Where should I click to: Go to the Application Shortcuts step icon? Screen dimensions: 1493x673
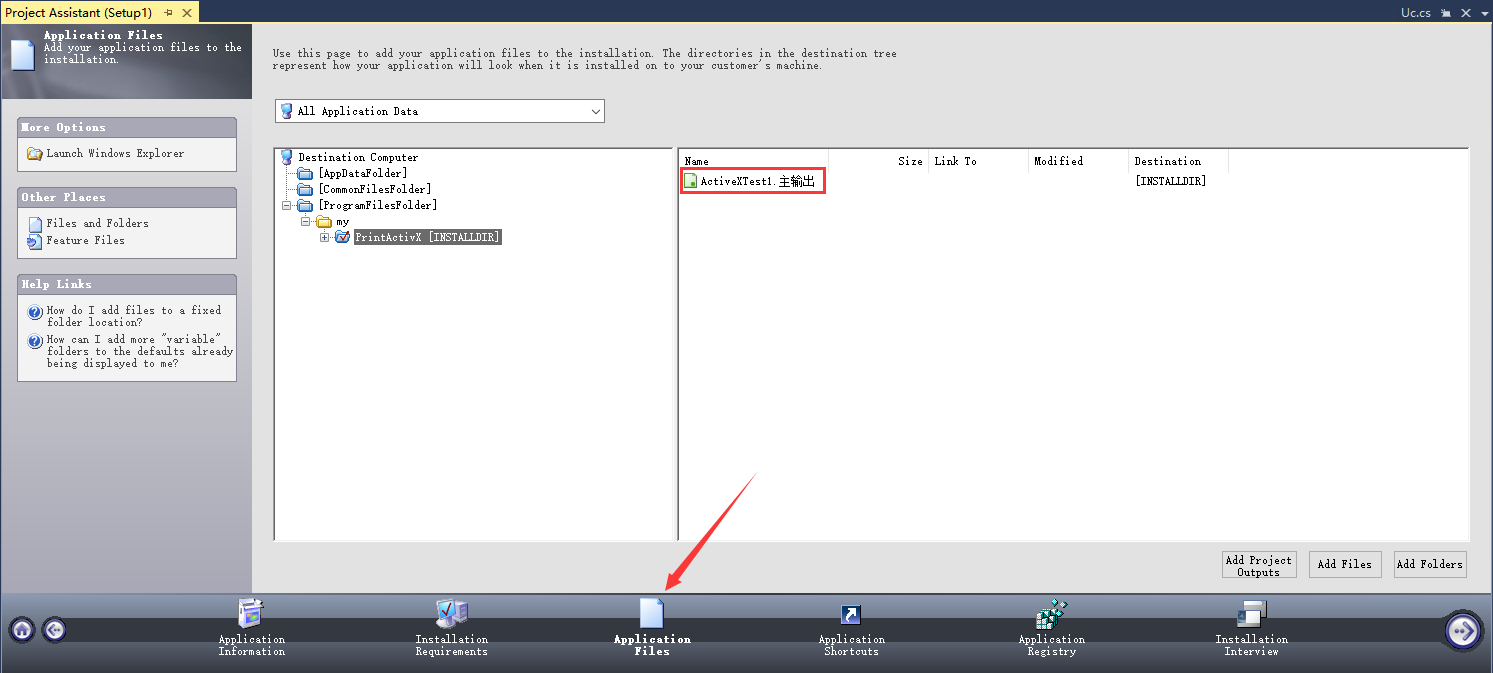851,614
